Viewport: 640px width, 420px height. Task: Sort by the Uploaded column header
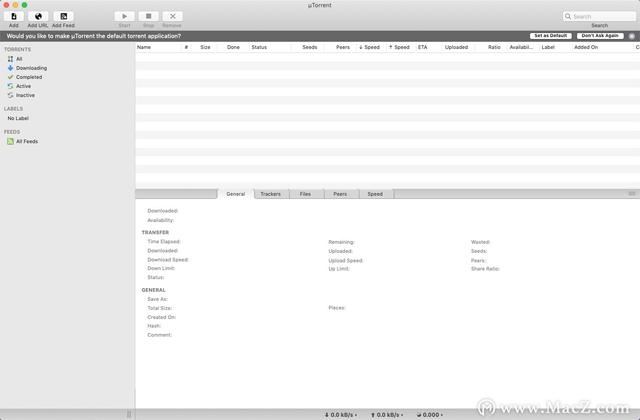pyautogui.click(x=457, y=47)
